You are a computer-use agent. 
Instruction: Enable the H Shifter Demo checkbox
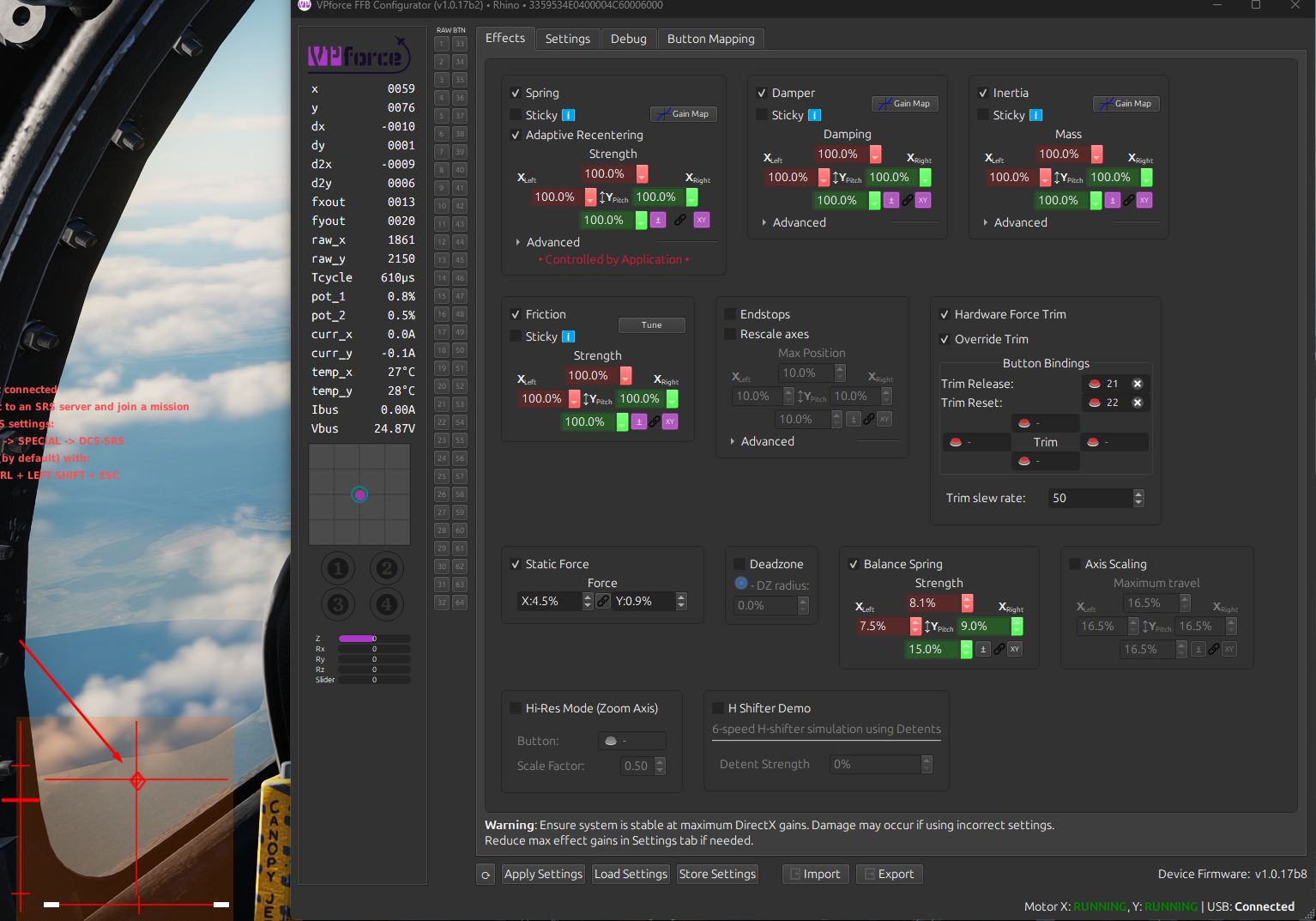718,708
